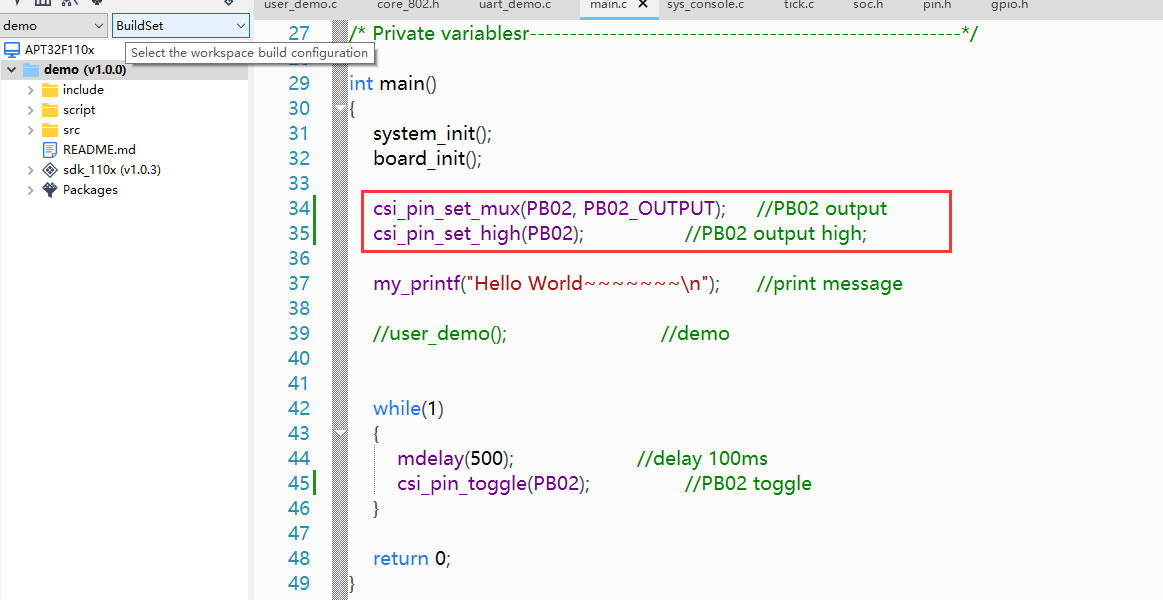Image resolution: width=1163 pixels, height=600 pixels.
Task: Close the main.c editor tab
Action: point(643,5)
